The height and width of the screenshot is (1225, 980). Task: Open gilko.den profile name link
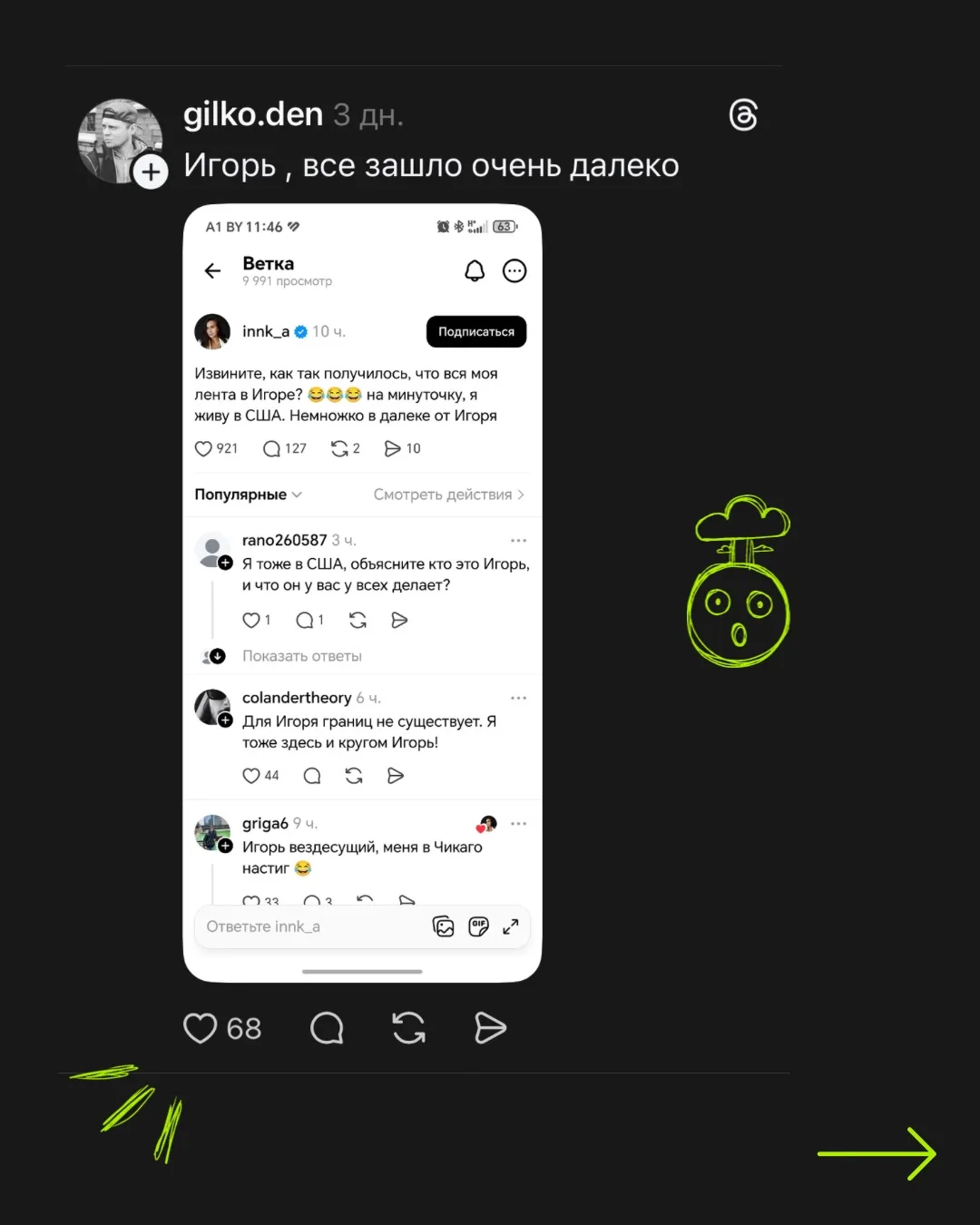253,114
